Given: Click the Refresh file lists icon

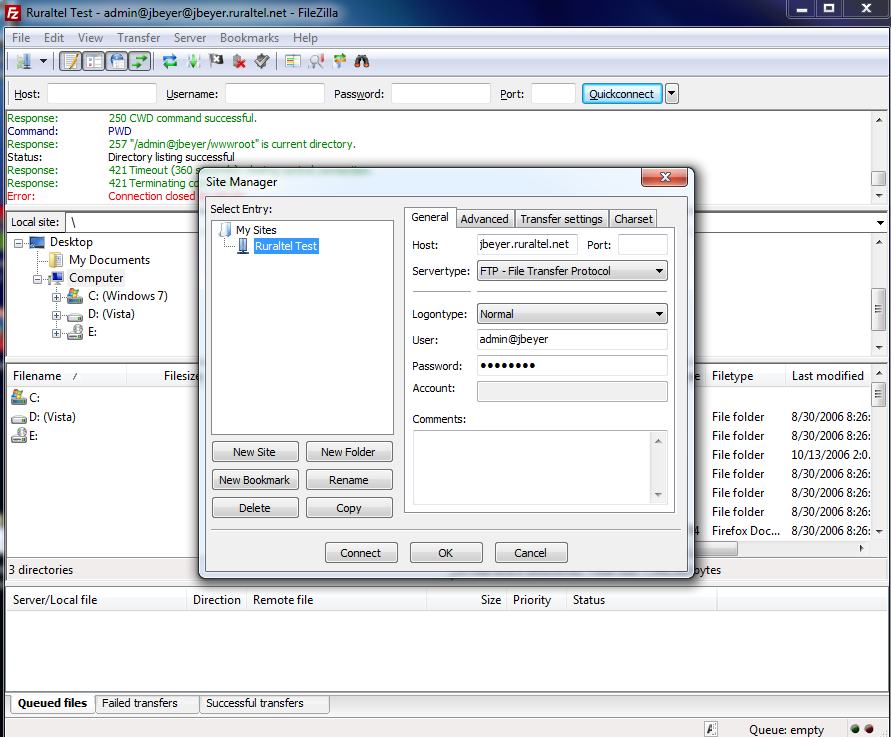Looking at the screenshot, I should tap(170, 61).
